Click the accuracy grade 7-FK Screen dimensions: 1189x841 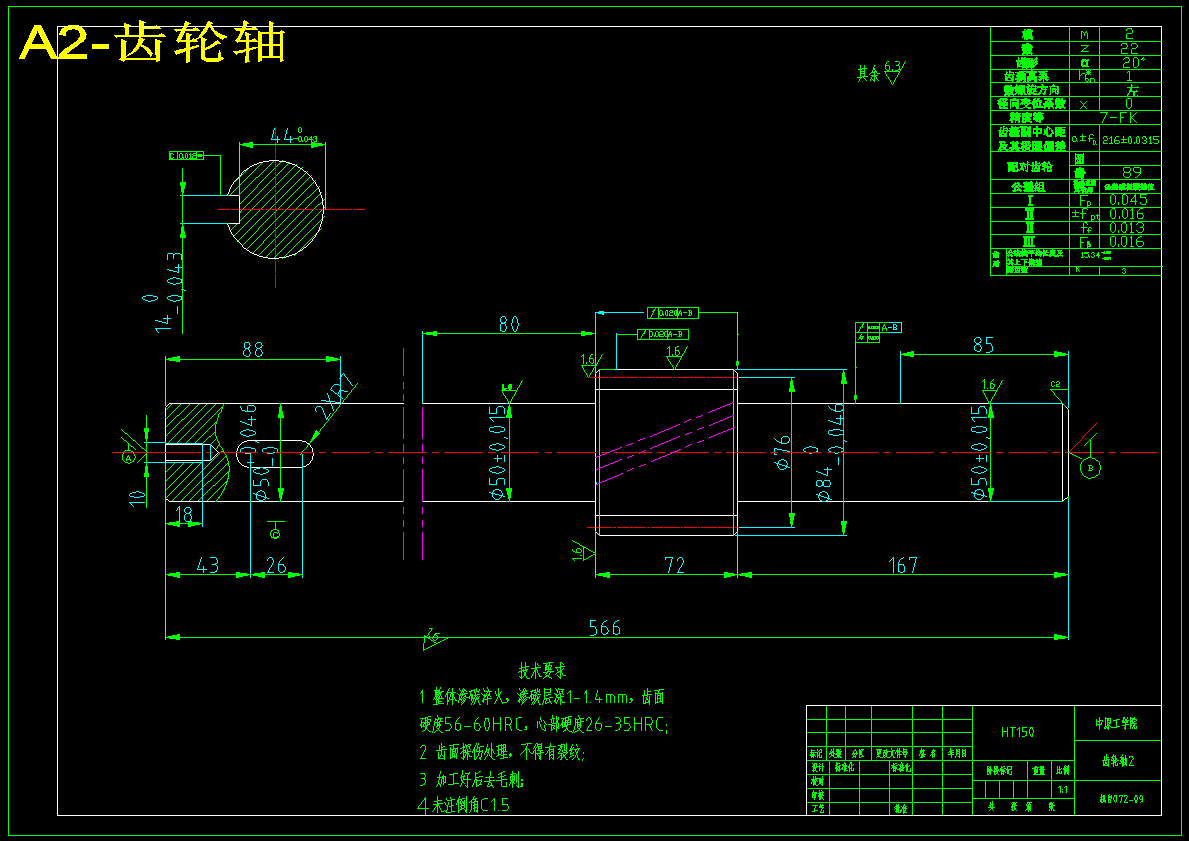click(1118, 118)
